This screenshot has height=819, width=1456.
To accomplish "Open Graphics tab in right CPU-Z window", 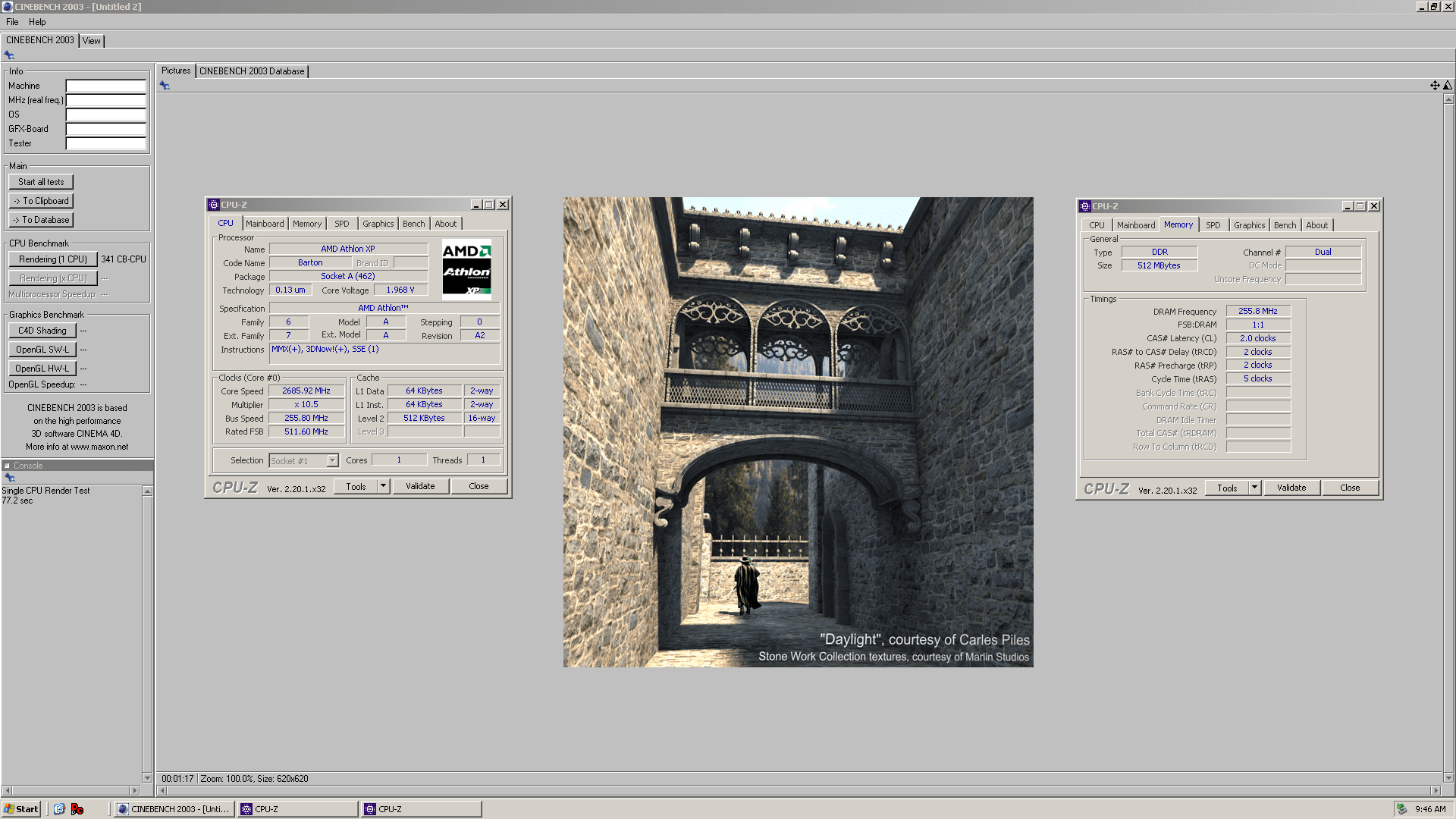I will [1249, 225].
